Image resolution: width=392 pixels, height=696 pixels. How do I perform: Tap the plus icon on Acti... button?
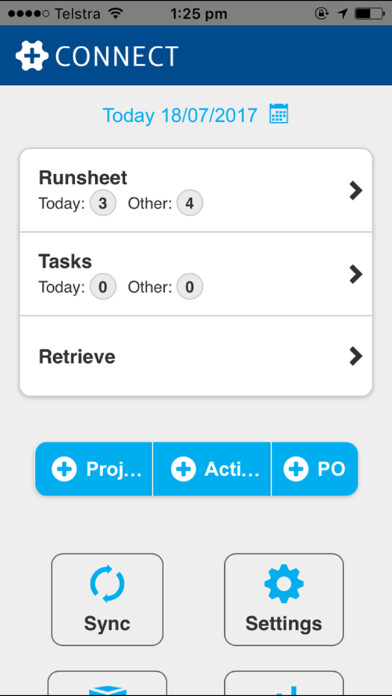pos(183,469)
